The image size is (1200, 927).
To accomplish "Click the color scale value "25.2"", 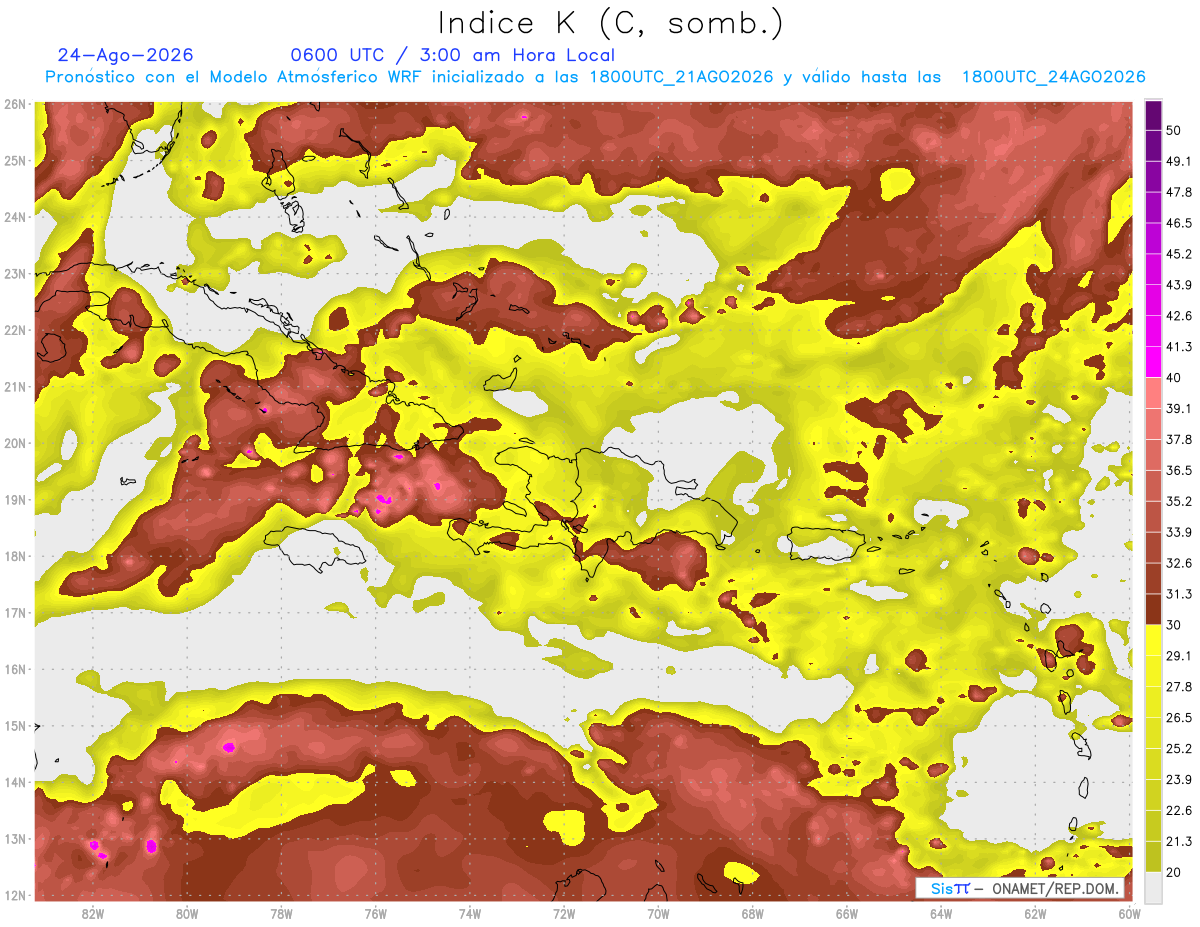I will click(1179, 748).
